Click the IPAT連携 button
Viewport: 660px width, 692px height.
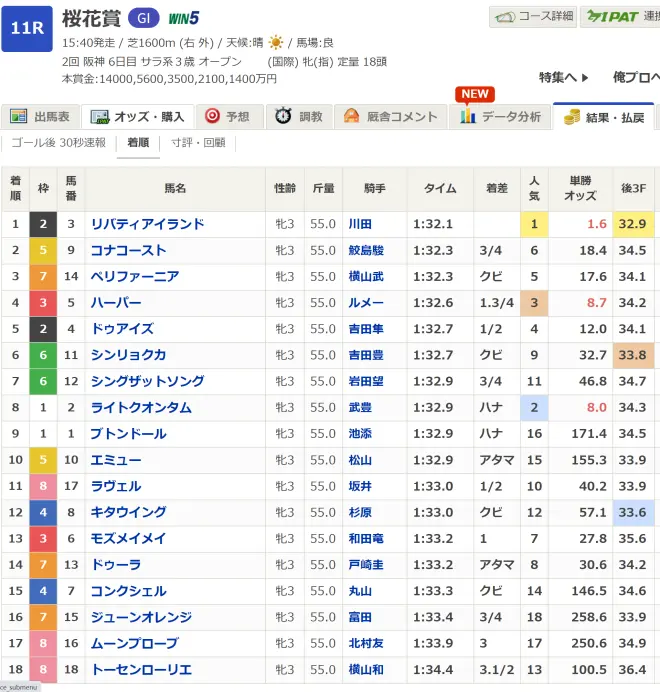click(x=622, y=17)
